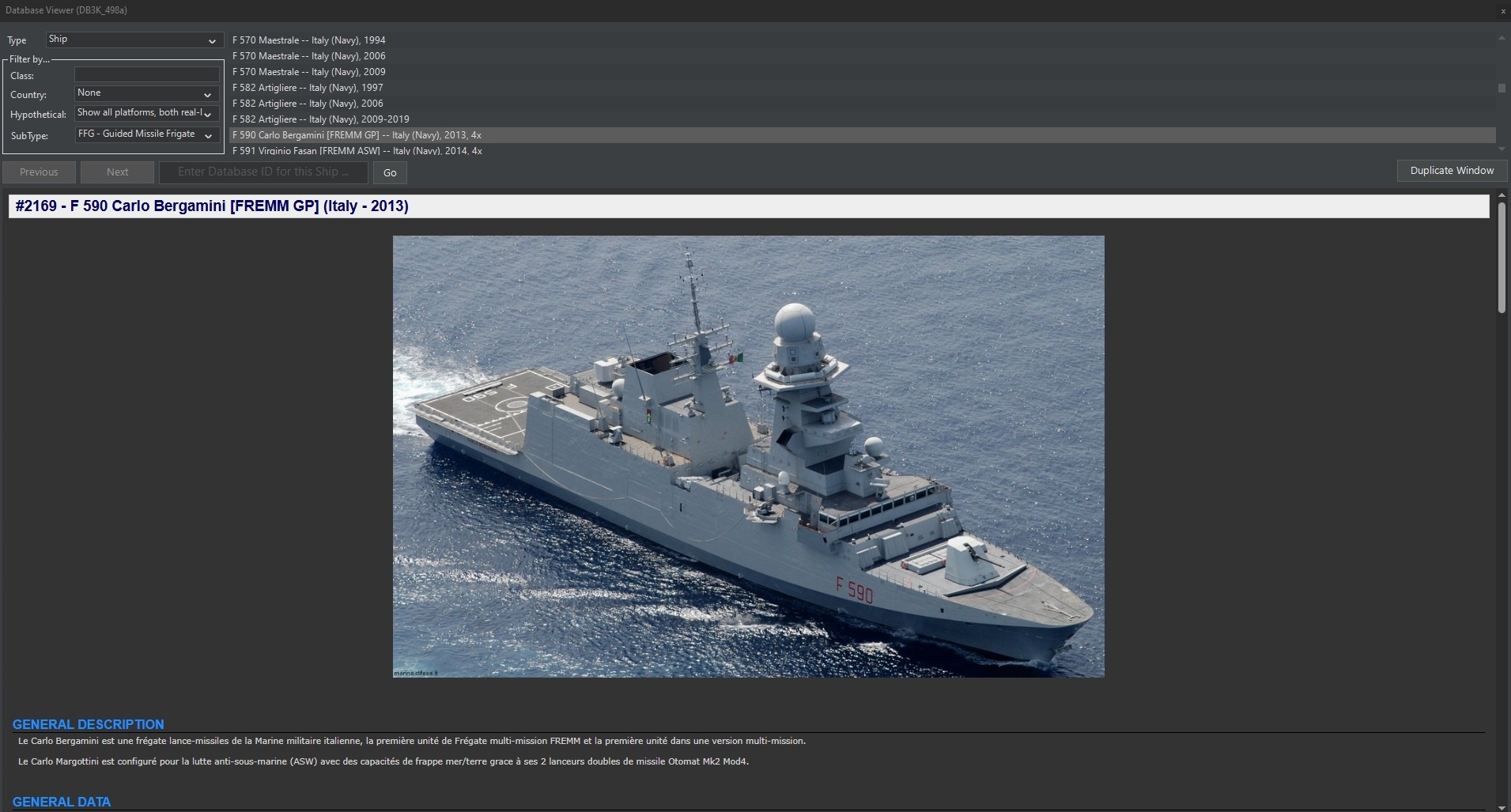This screenshot has width=1511, height=812.
Task: Select F 582 Artigliere Italy 2009-2019 entry
Action: pos(862,119)
